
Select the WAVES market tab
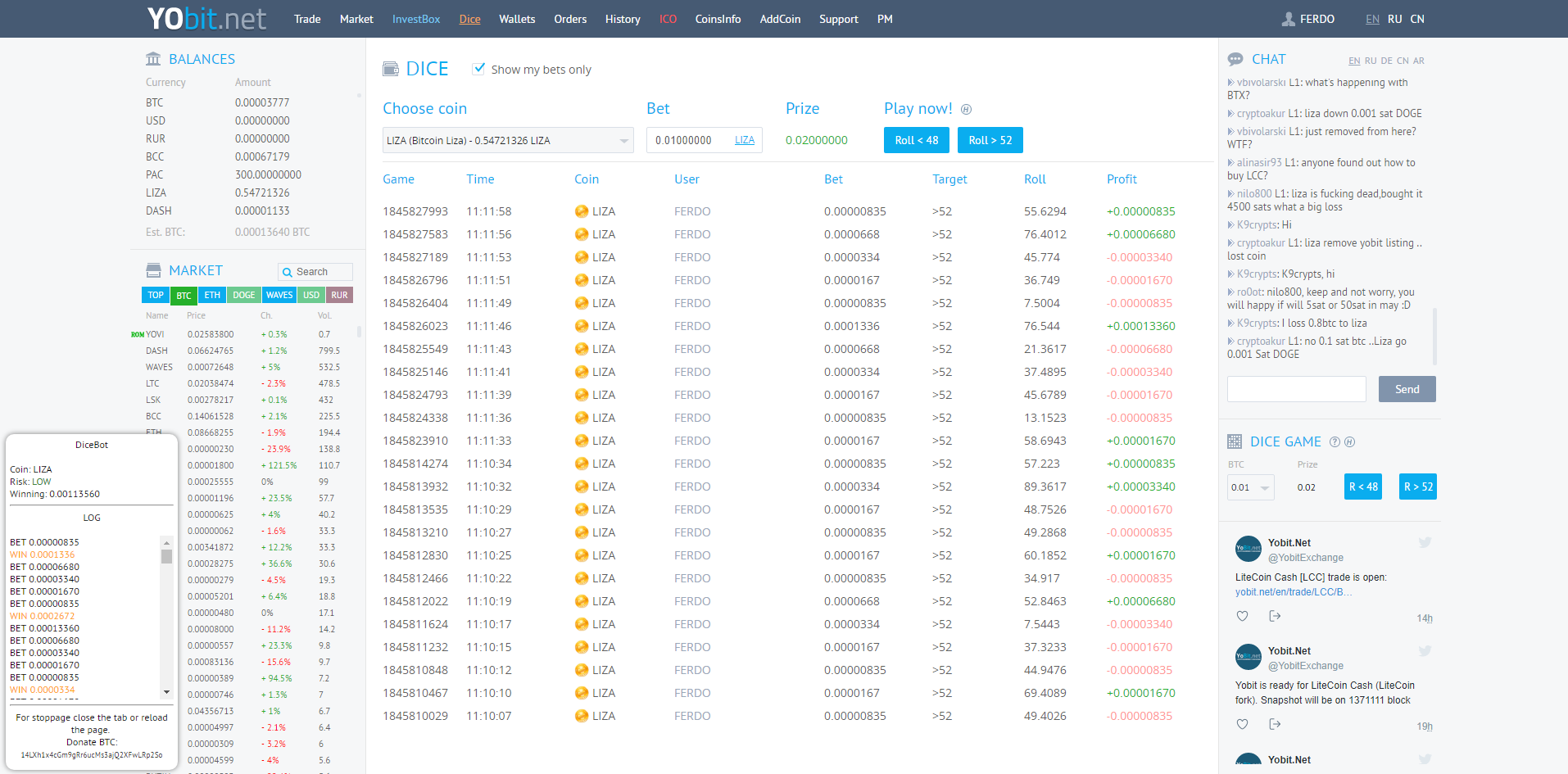(279, 295)
